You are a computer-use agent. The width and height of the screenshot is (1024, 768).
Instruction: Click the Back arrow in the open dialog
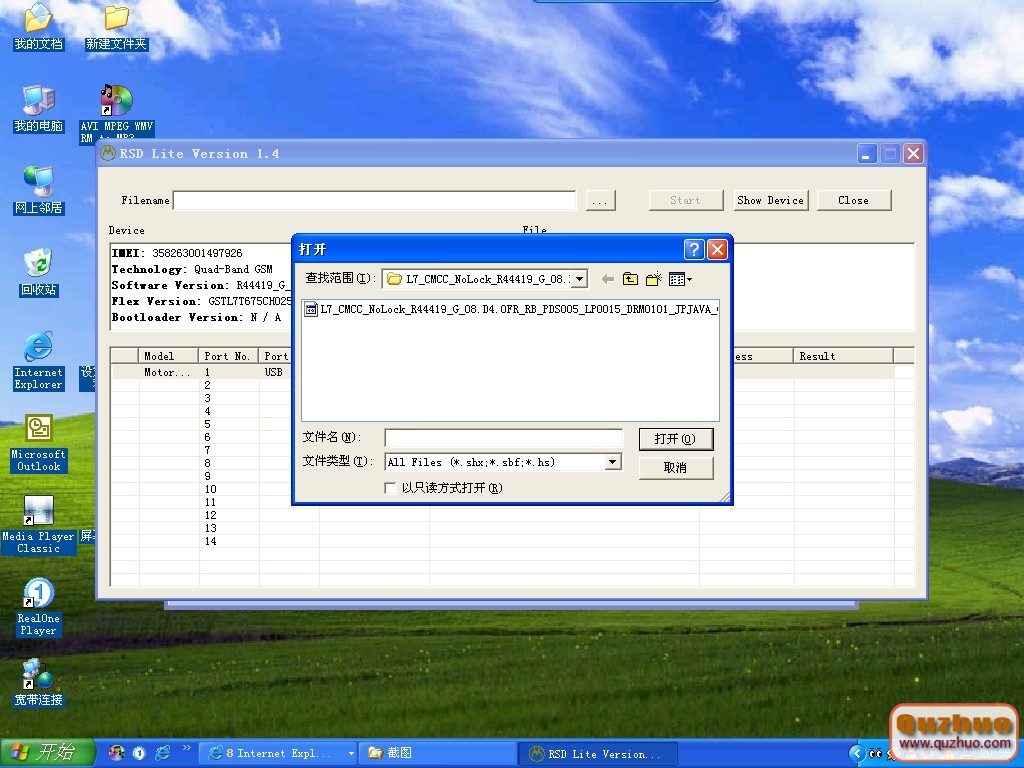point(607,279)
